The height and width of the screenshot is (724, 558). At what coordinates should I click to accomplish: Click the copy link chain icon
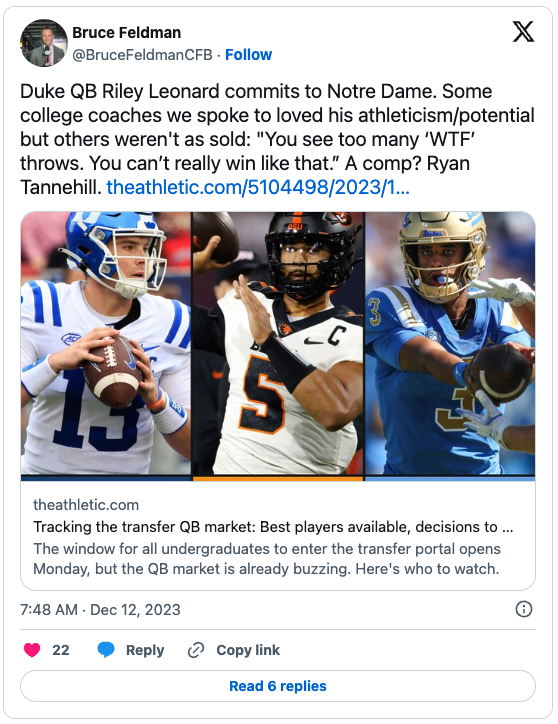click(196, 650)
